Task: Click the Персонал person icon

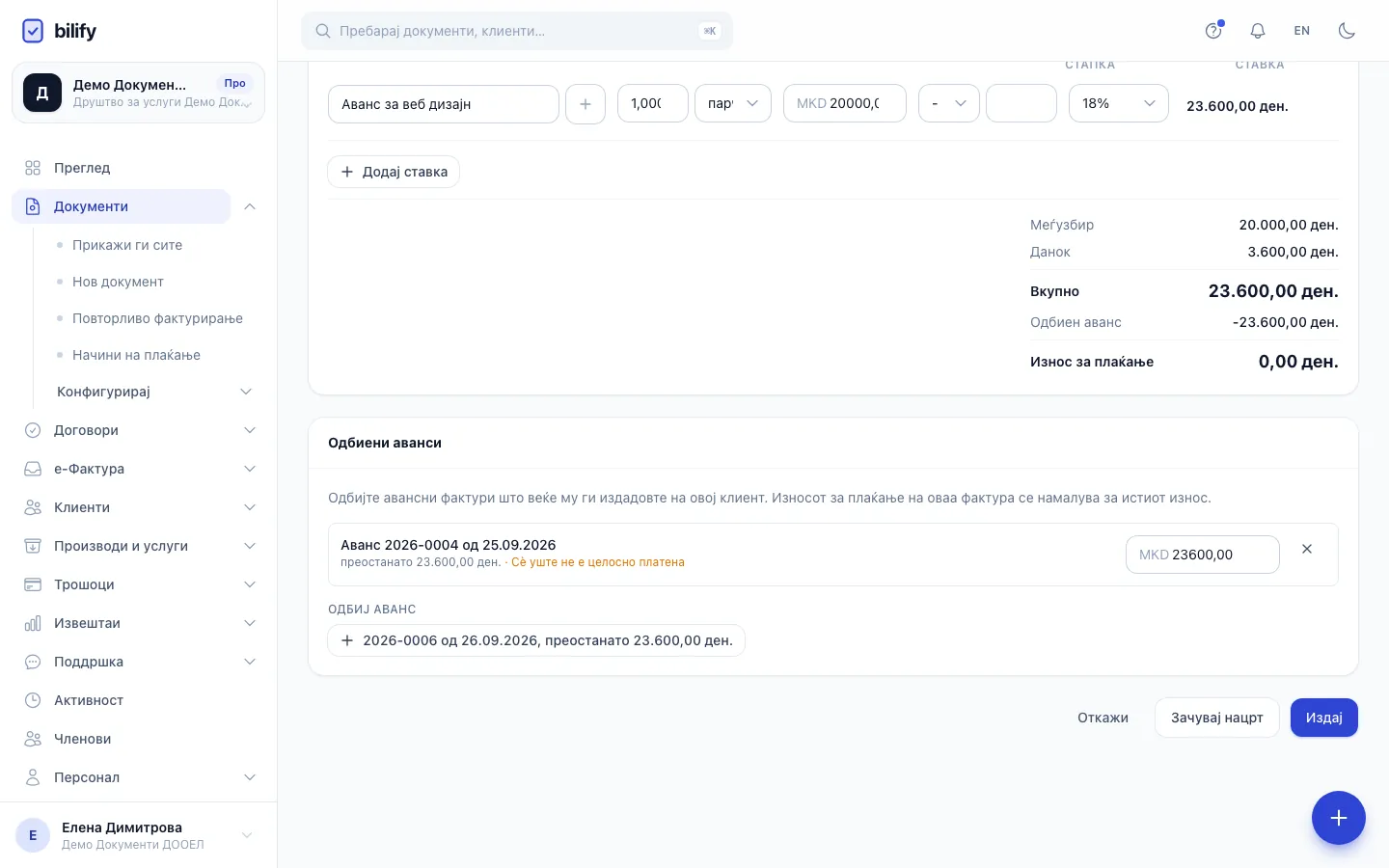Action: tap(33, 777)
